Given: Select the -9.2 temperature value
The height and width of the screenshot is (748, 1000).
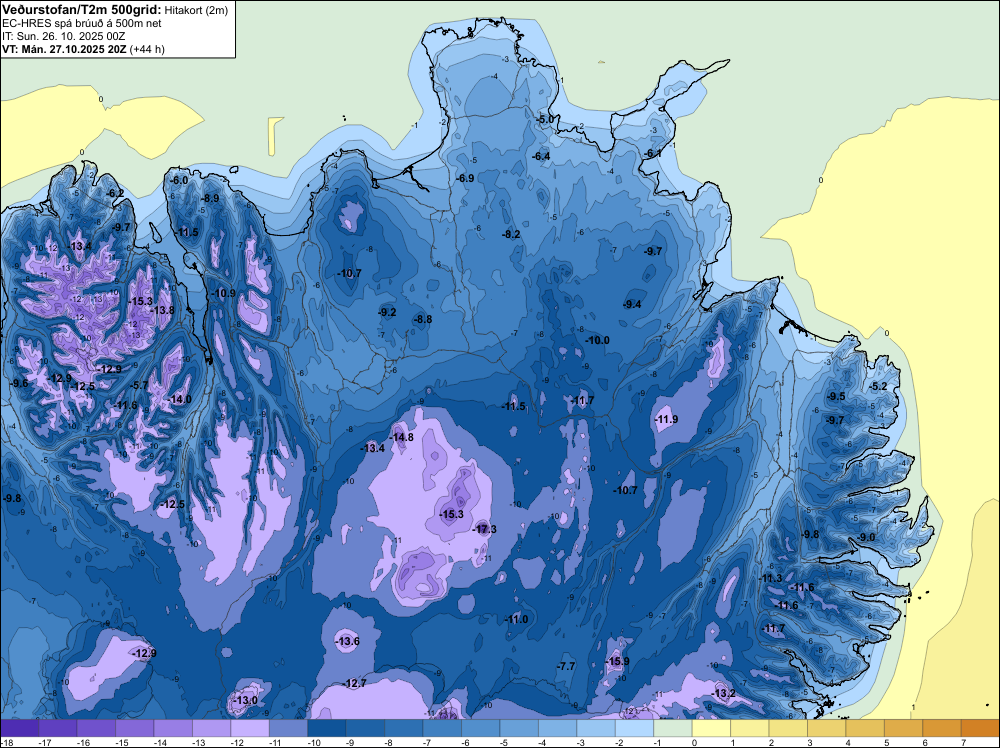Looking at the screenshot, I should tap(387, 312).
